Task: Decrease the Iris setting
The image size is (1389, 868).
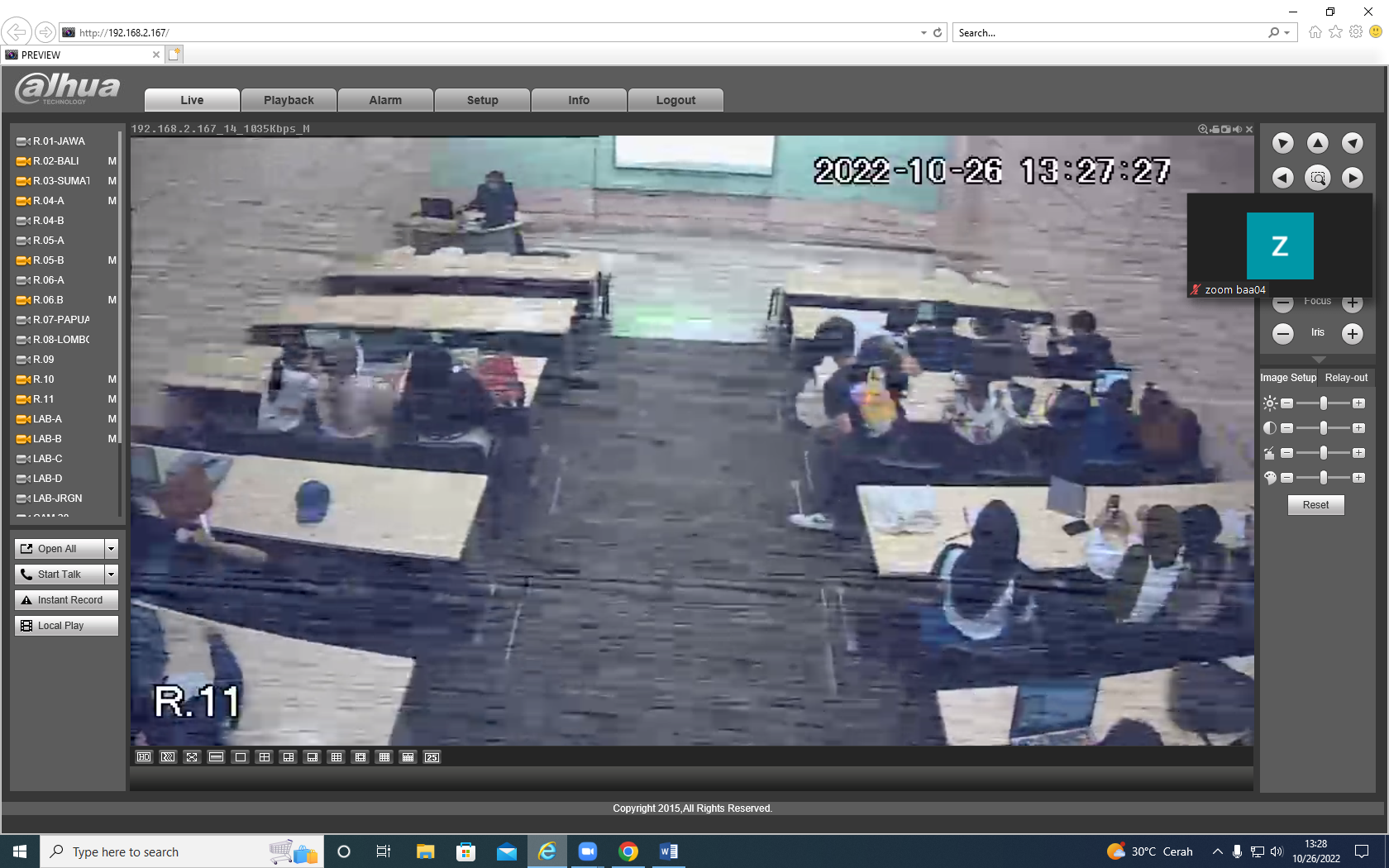Action: click(1282, 334)
